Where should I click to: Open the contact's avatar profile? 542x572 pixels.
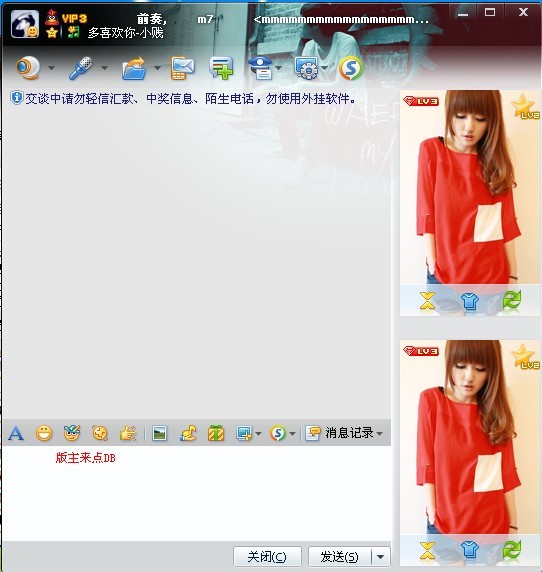(x=25, y=24)
